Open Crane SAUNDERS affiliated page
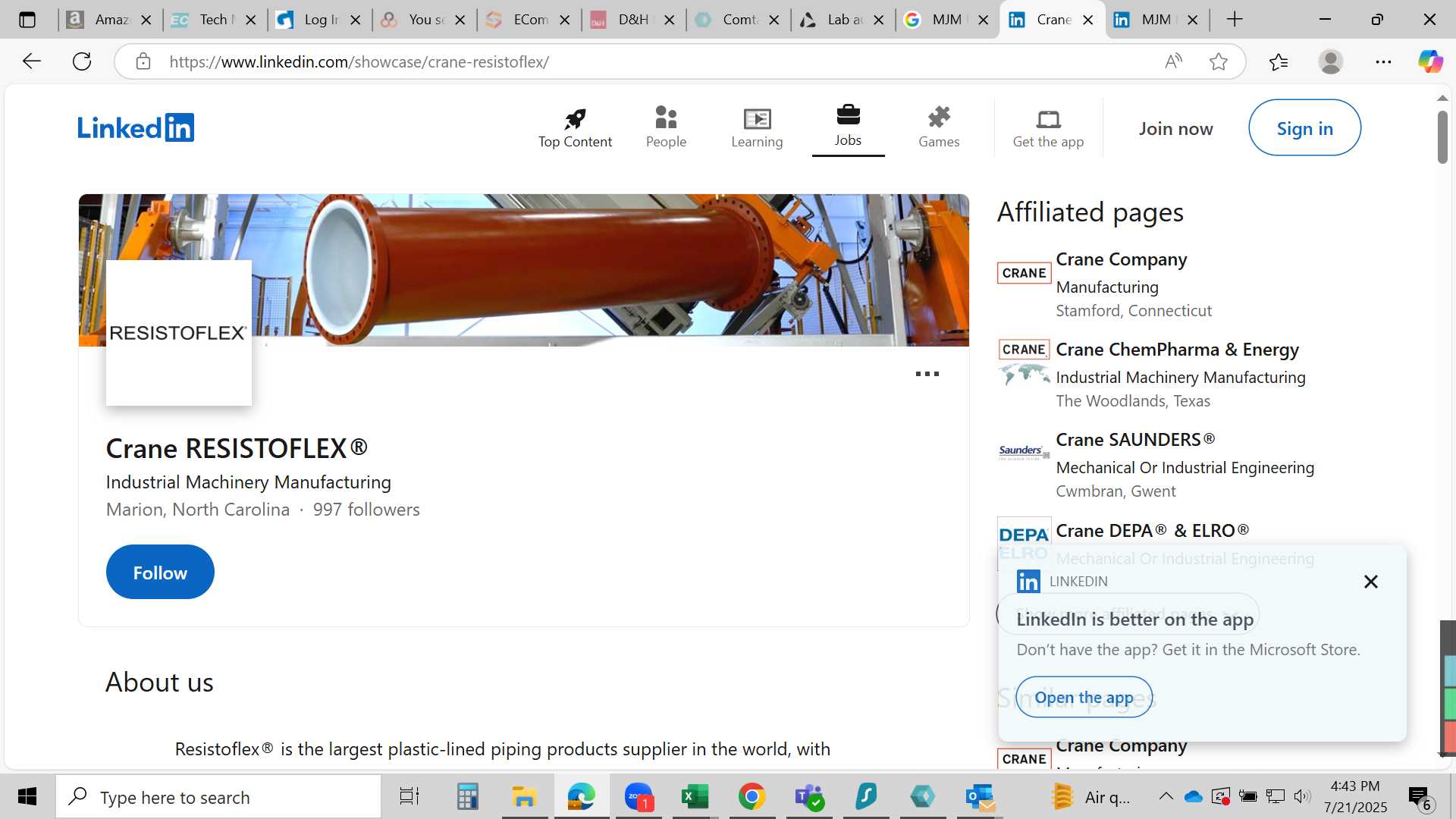1456x819 pixels. tap(1135, 440)
